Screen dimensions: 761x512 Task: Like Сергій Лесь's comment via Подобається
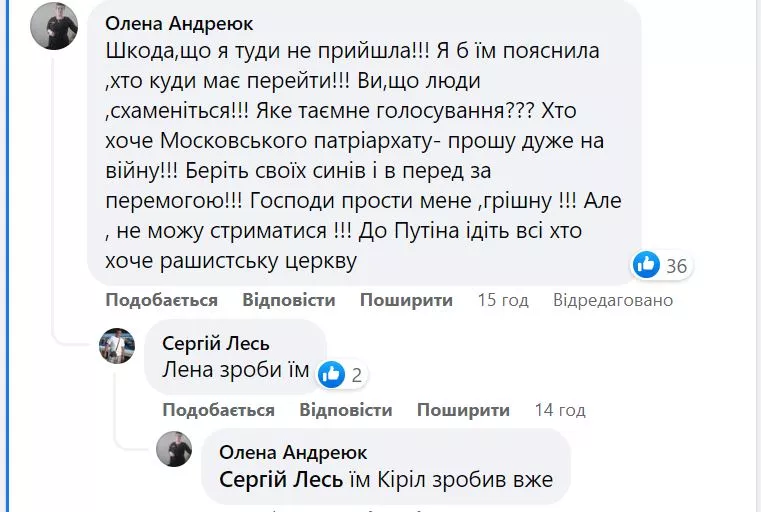point(218,410)
